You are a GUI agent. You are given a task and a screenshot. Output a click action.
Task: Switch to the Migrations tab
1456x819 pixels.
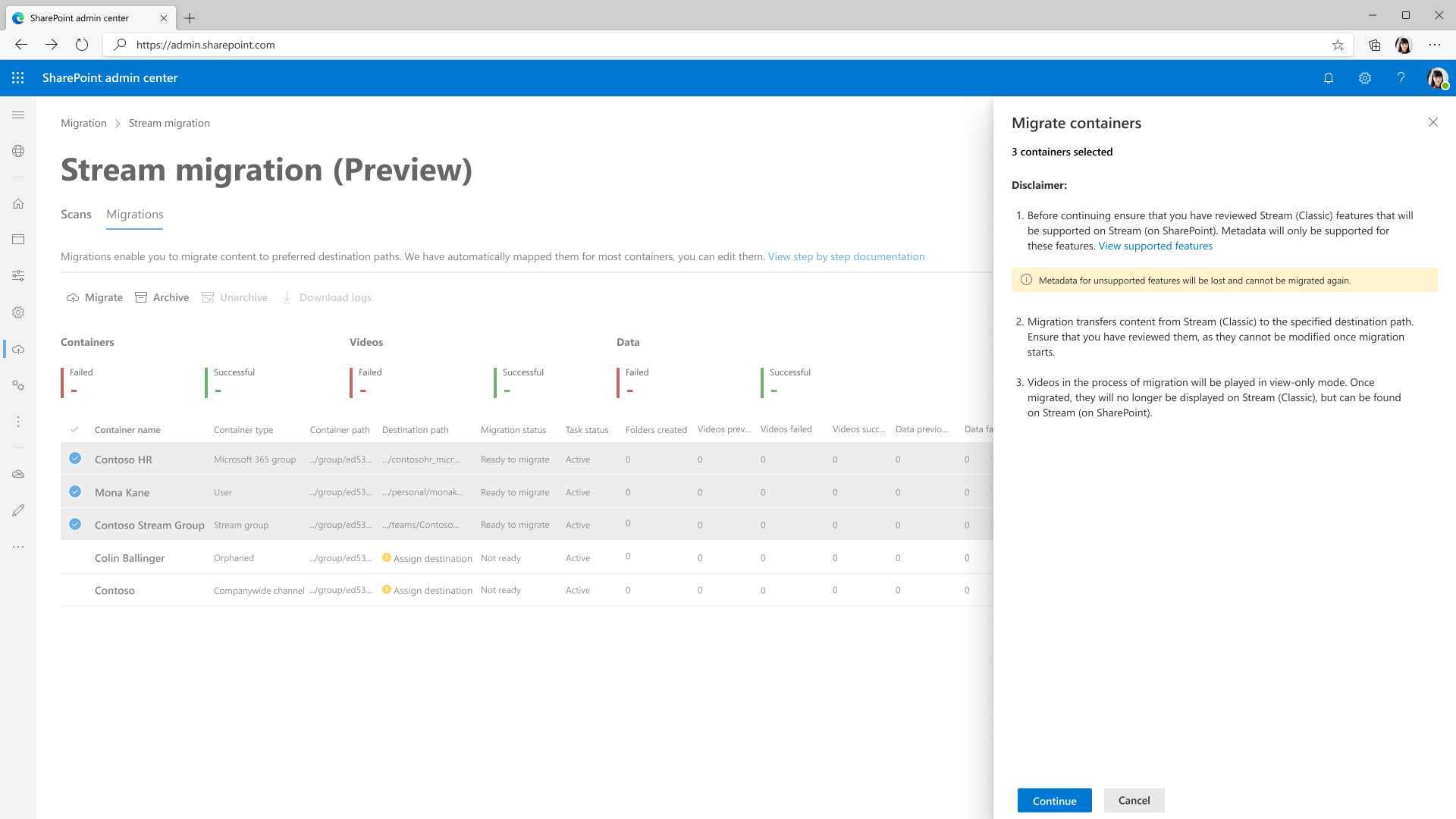tap(134, 214)
